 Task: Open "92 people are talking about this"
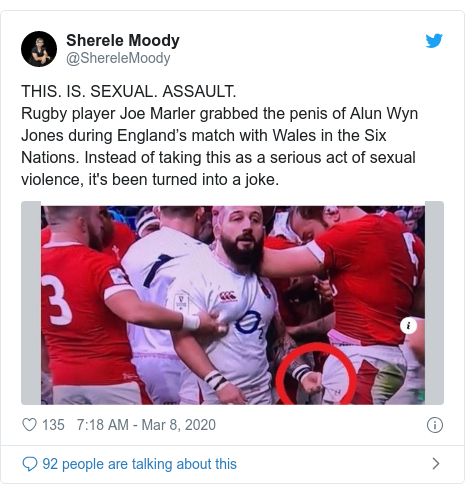[139, 464]
